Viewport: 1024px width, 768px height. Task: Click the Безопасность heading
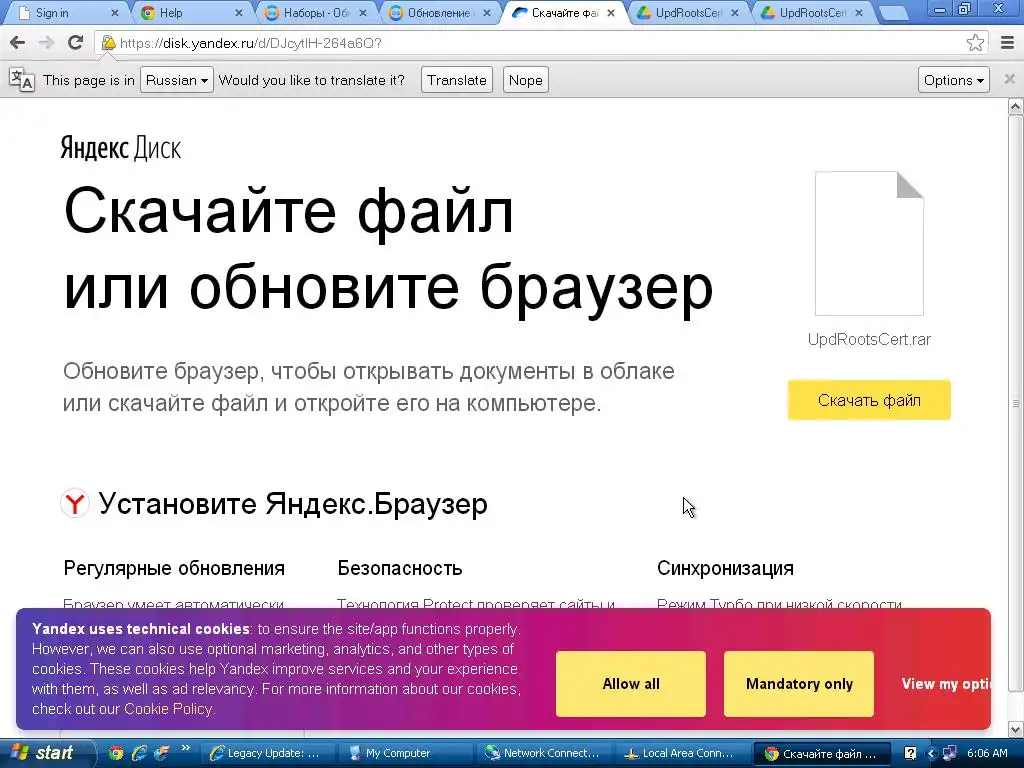(x=400, y=568)
